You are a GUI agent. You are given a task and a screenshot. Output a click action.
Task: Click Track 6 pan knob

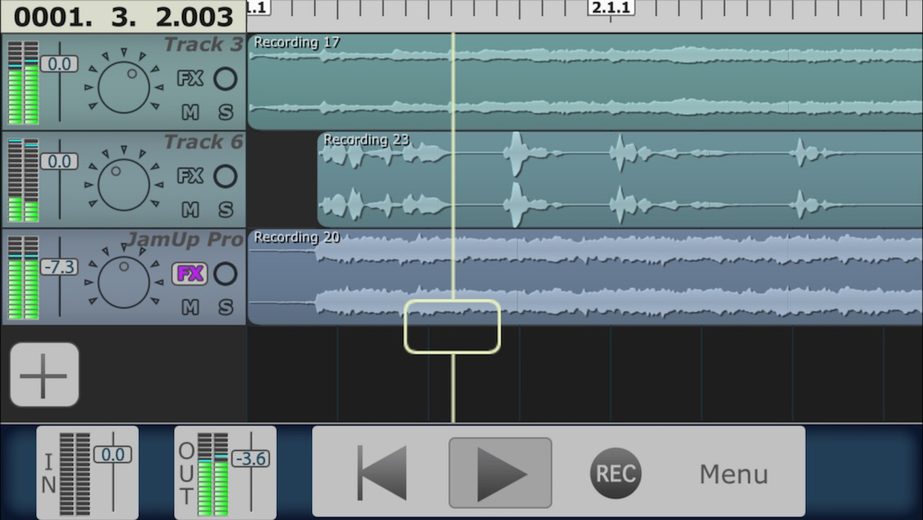[x=124, y=184]
